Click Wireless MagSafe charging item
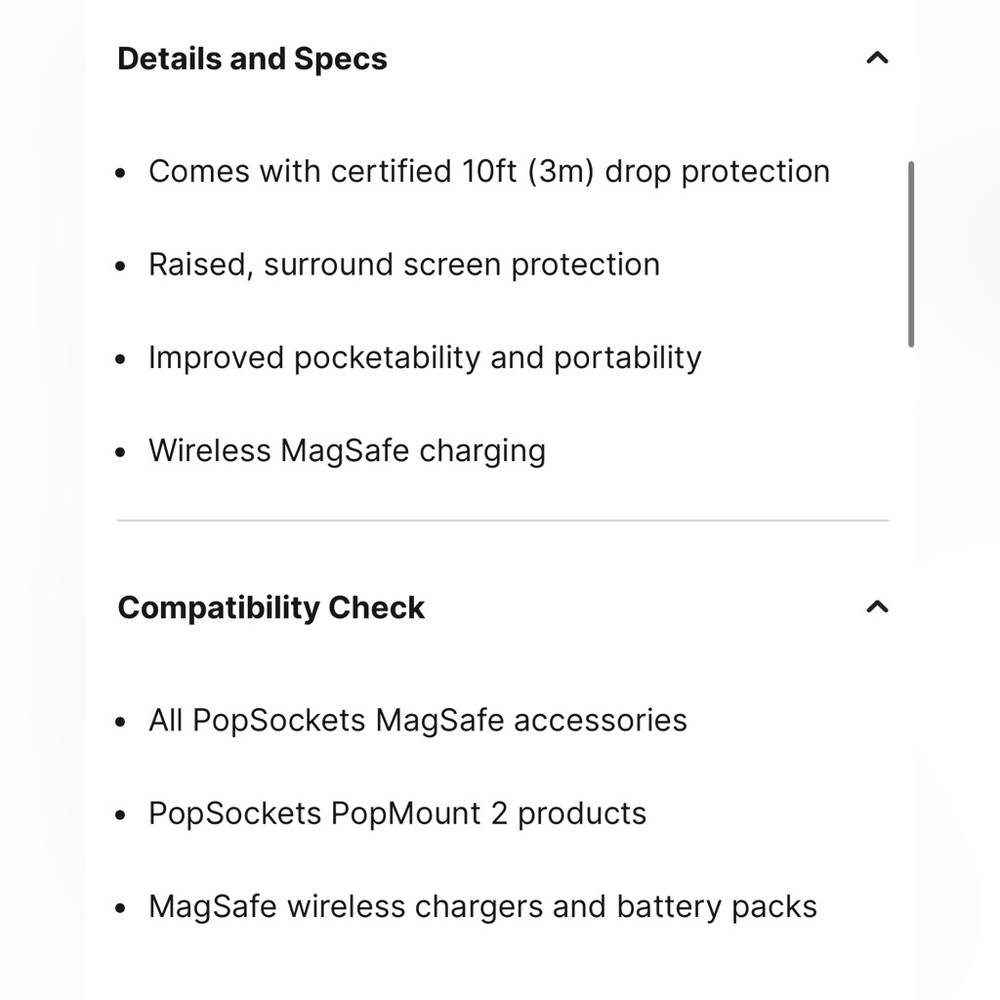1000x1000 pixels. tap(347, 451)
